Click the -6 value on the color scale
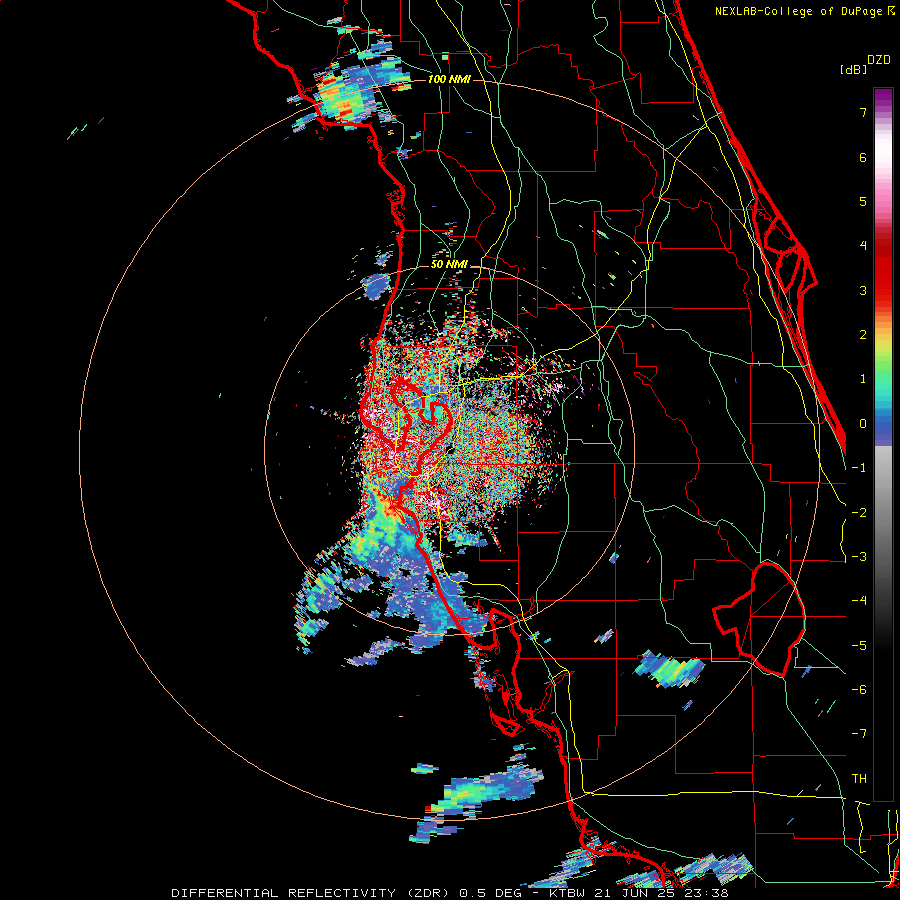The width and height of the screenshot is (900, 900). [859, 690]
